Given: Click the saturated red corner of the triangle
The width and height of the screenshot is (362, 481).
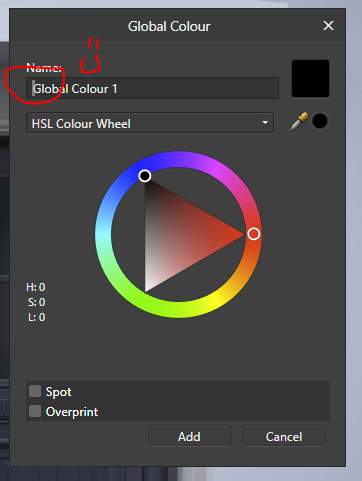Looking at the screenshot, I should click(x=242, y=234).
